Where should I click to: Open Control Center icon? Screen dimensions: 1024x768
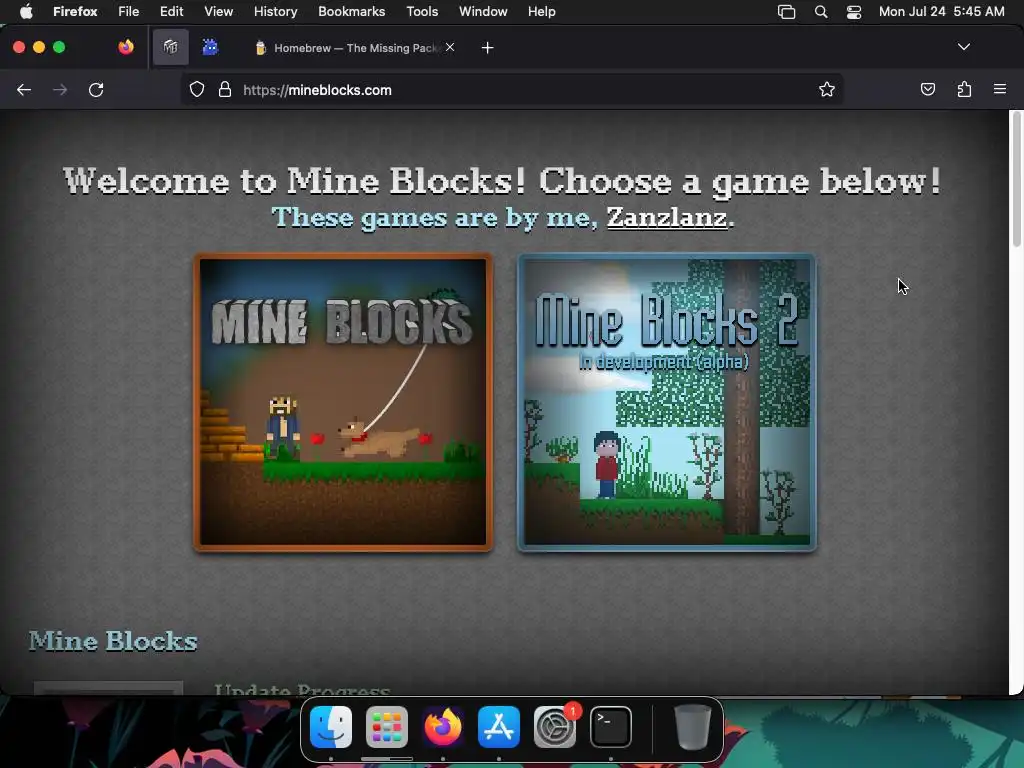pos(854,12)
